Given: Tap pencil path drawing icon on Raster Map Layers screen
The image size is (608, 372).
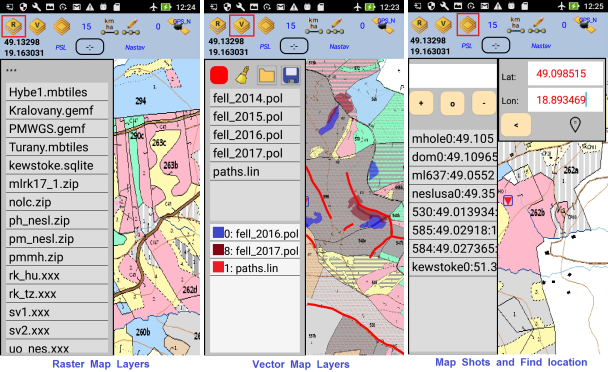Looking at the screenshot, I should point(131,26).
